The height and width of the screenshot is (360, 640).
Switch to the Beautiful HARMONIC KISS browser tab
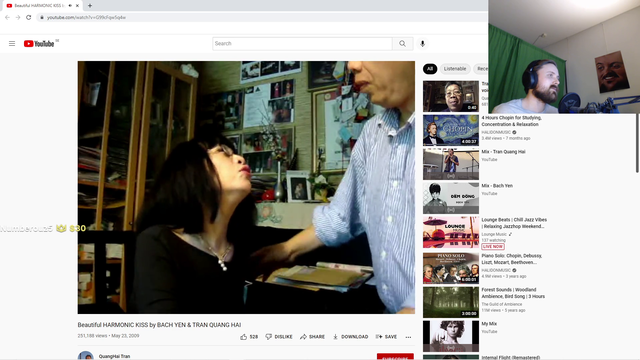point(39,6)
